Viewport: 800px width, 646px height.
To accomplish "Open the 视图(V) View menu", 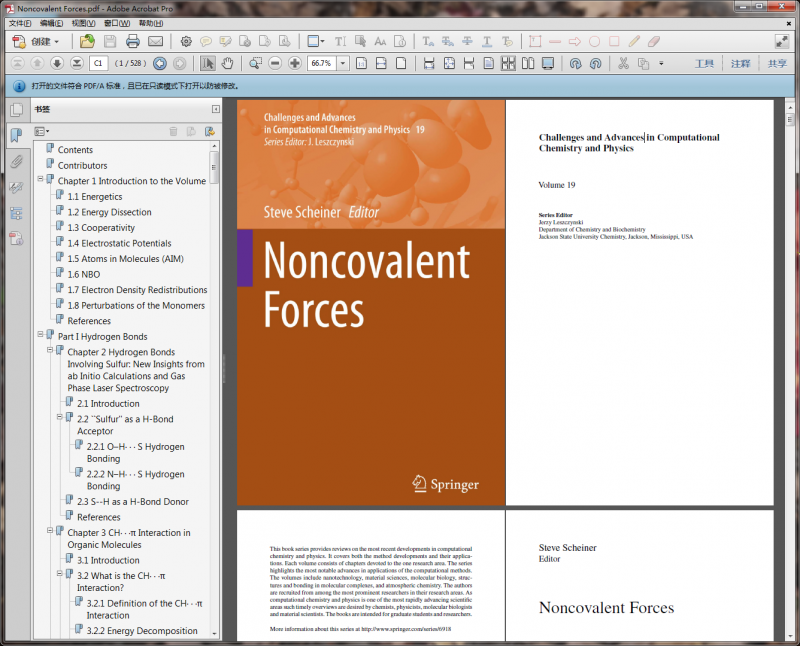I will 84,23.
